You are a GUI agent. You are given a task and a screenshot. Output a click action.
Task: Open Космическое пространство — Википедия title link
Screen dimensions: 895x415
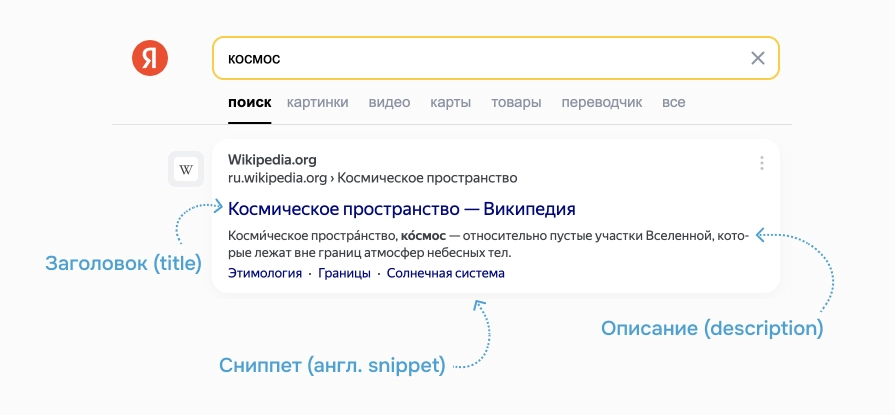coord(401,209)
